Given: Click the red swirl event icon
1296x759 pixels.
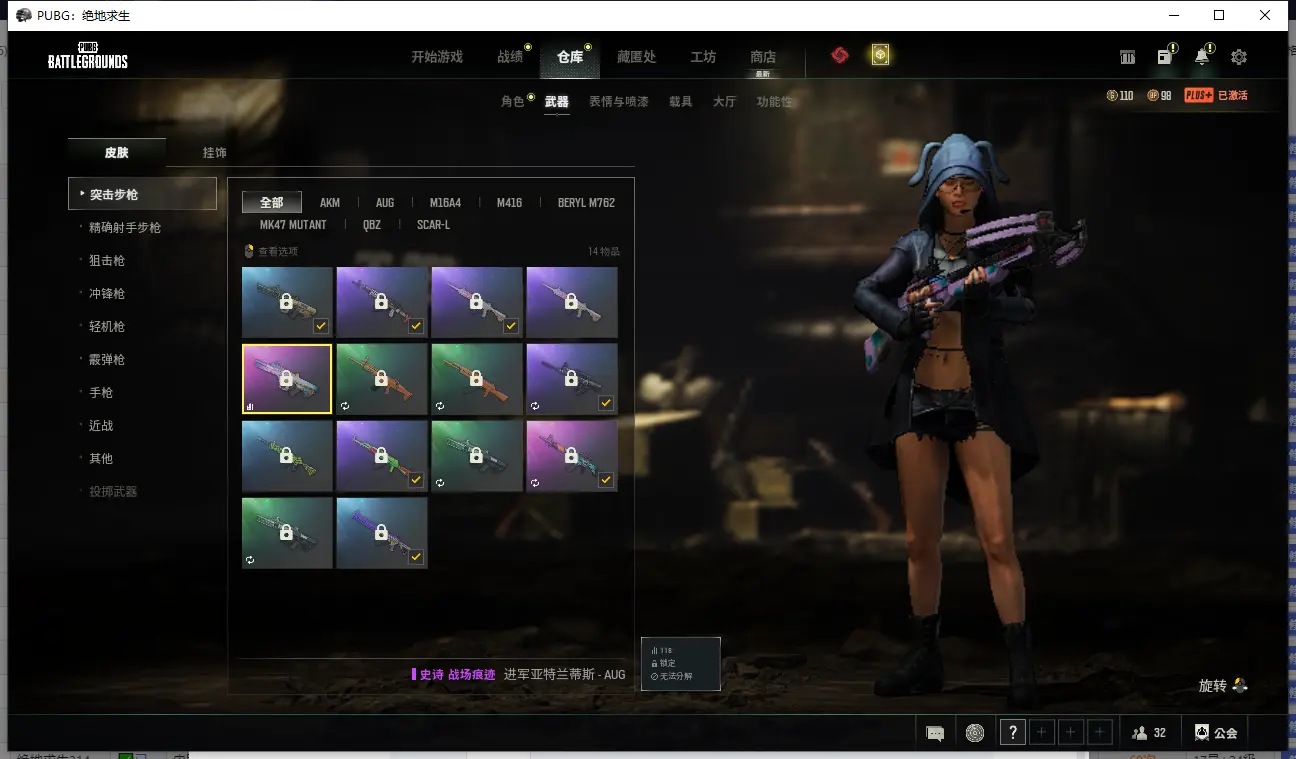Looking at the screenshot, I should coord(840,56).
